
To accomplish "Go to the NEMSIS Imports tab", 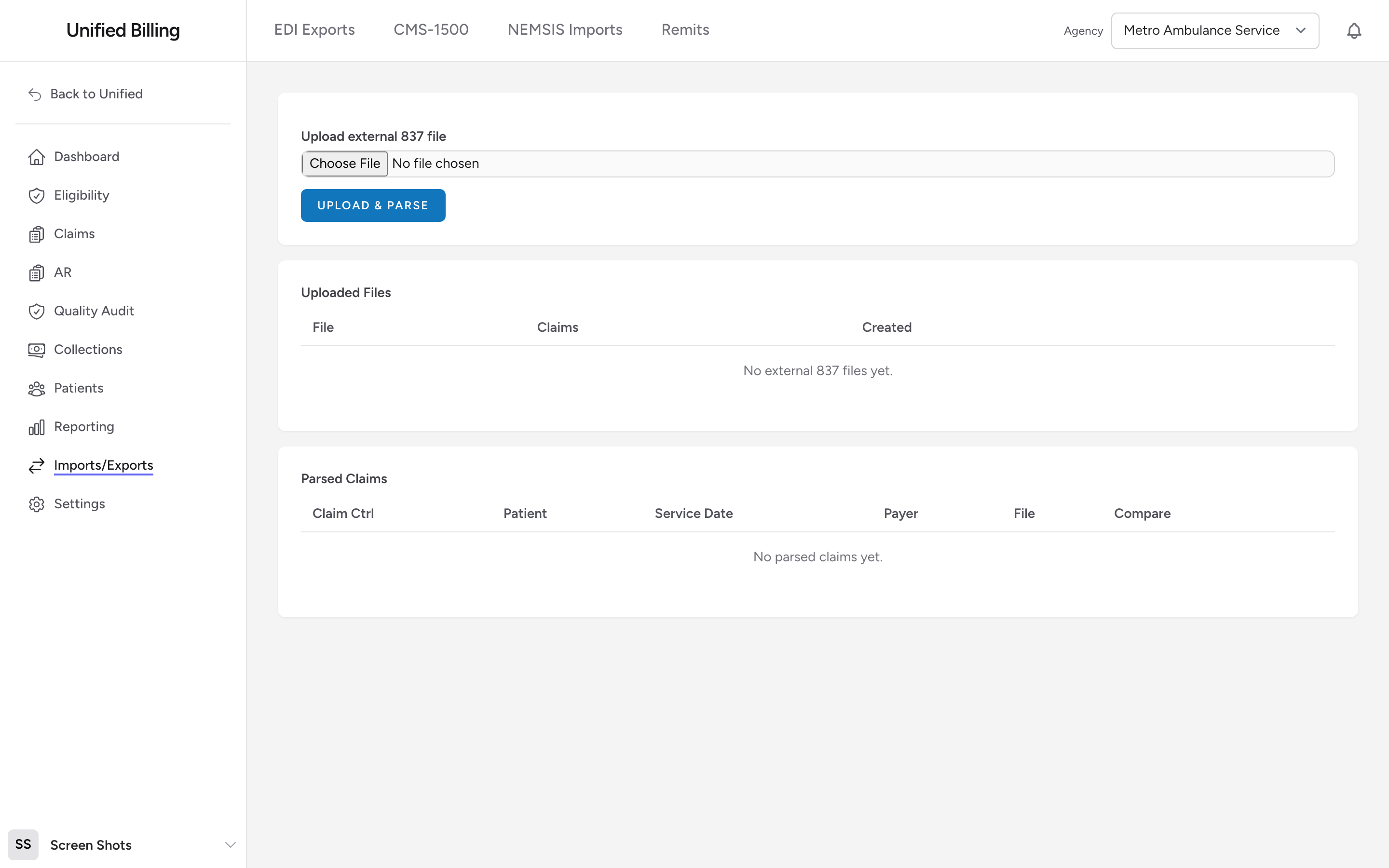I will 565,30.
